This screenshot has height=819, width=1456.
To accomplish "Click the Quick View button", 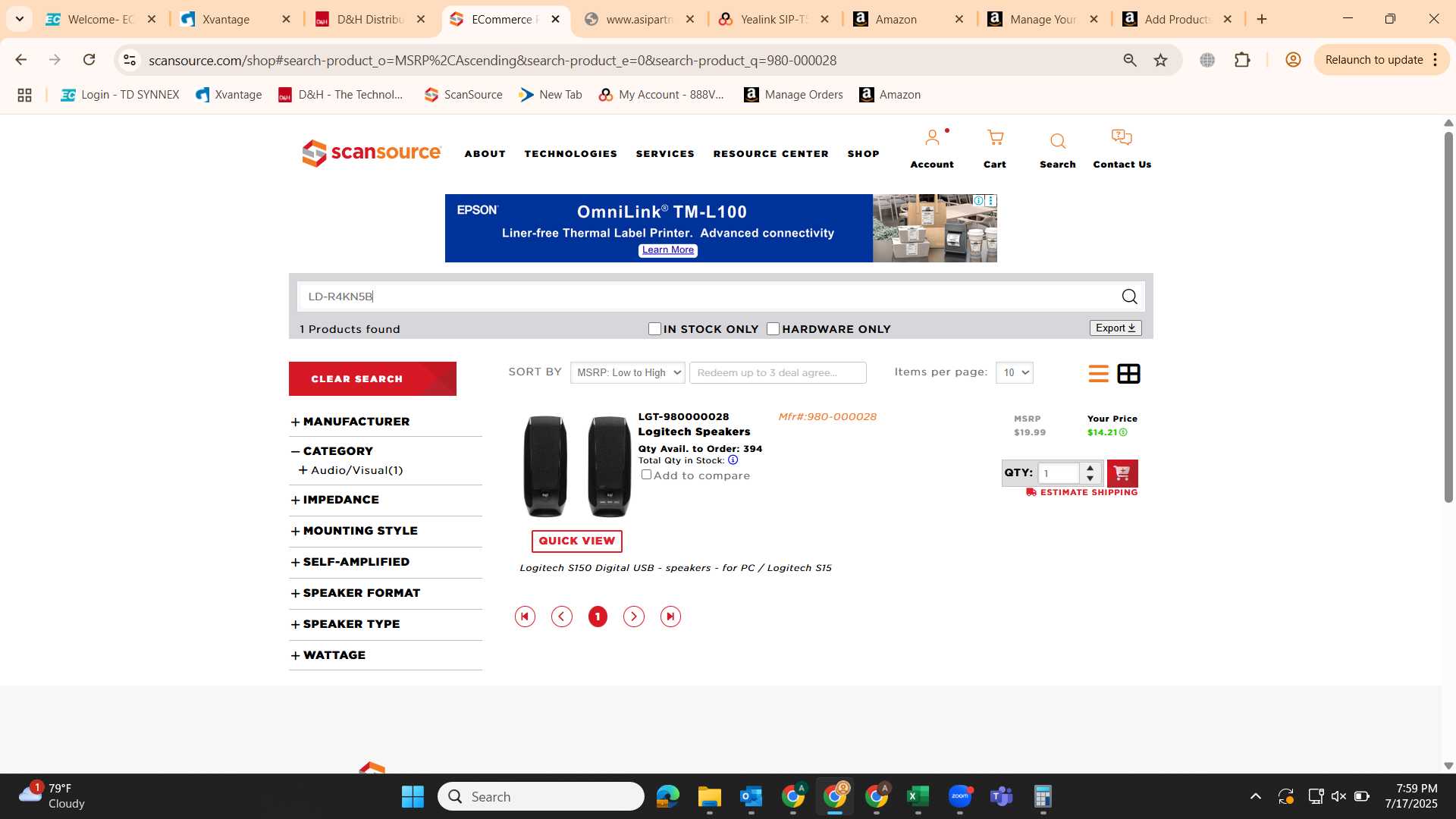I will 576,541.
